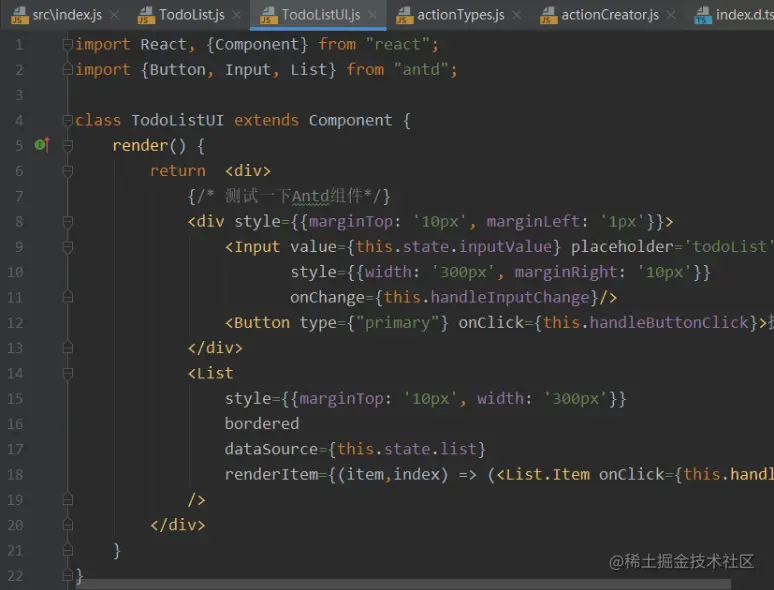Click the 'extends' keyword on line 4
The width and height of the screenshot is (774, 590).
[x=266, y=120]
